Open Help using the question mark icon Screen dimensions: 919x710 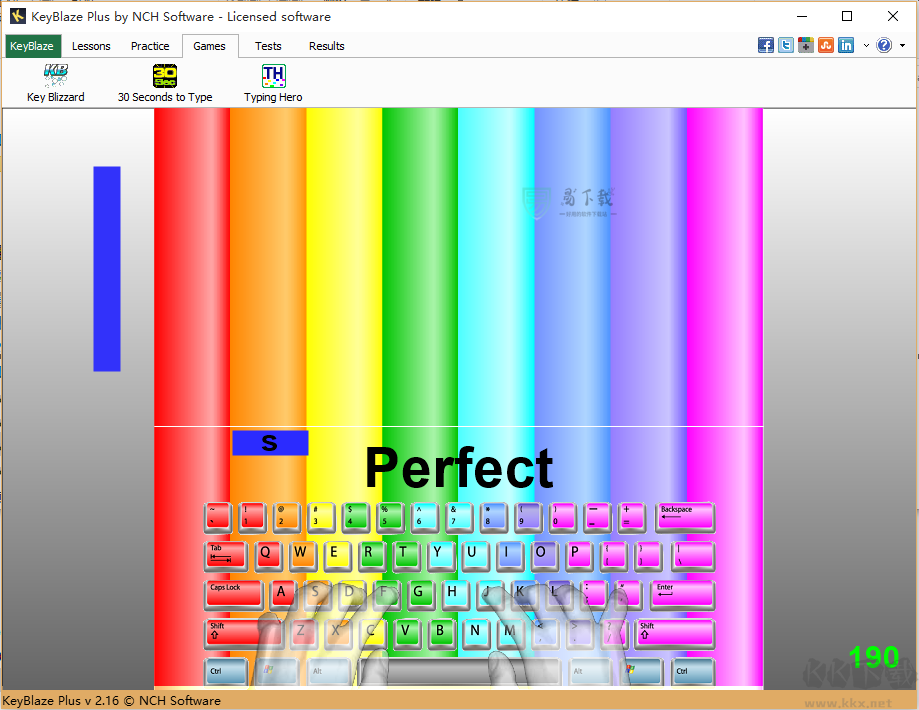[x=884, y=45]
